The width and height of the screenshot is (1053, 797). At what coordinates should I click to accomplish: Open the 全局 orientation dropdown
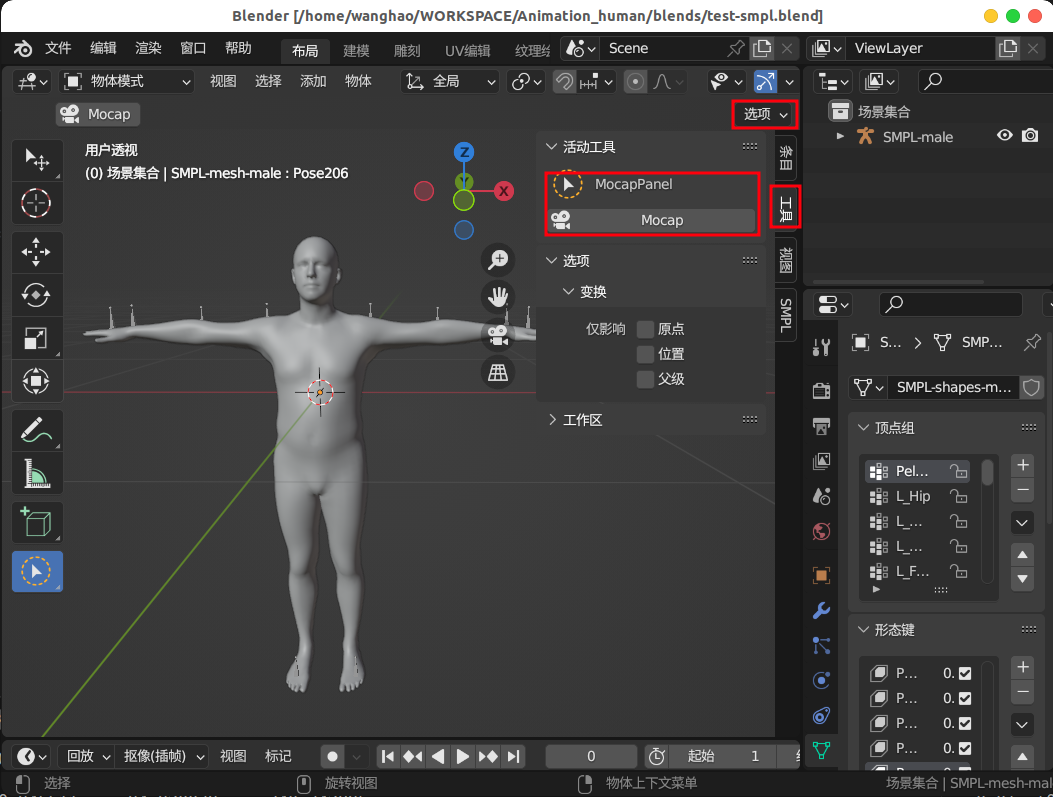pos(449,82)
